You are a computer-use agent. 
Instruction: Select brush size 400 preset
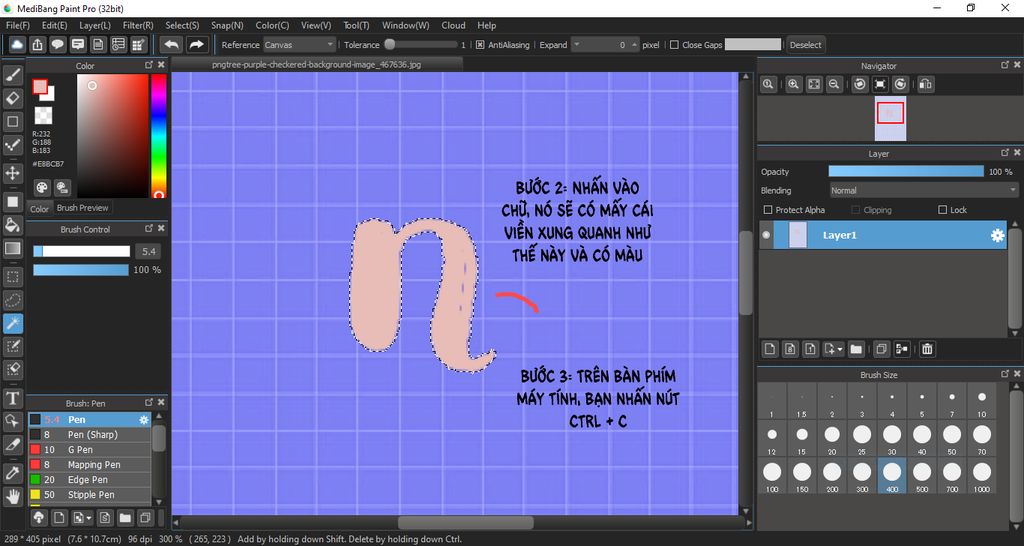coord(891,475)
